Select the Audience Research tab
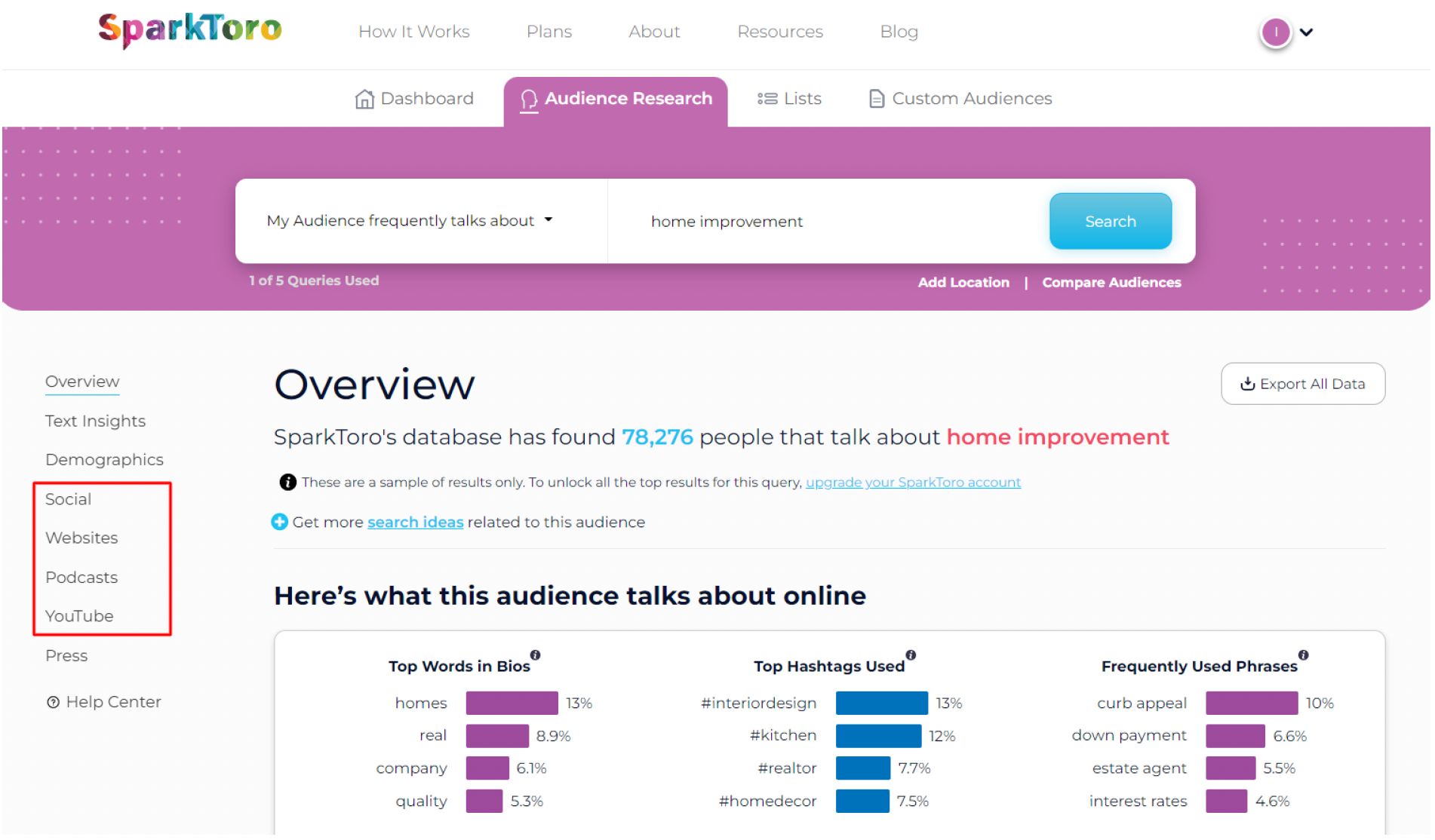The image size is (1435, 840). pyautogui.click(x=616, y=101)
